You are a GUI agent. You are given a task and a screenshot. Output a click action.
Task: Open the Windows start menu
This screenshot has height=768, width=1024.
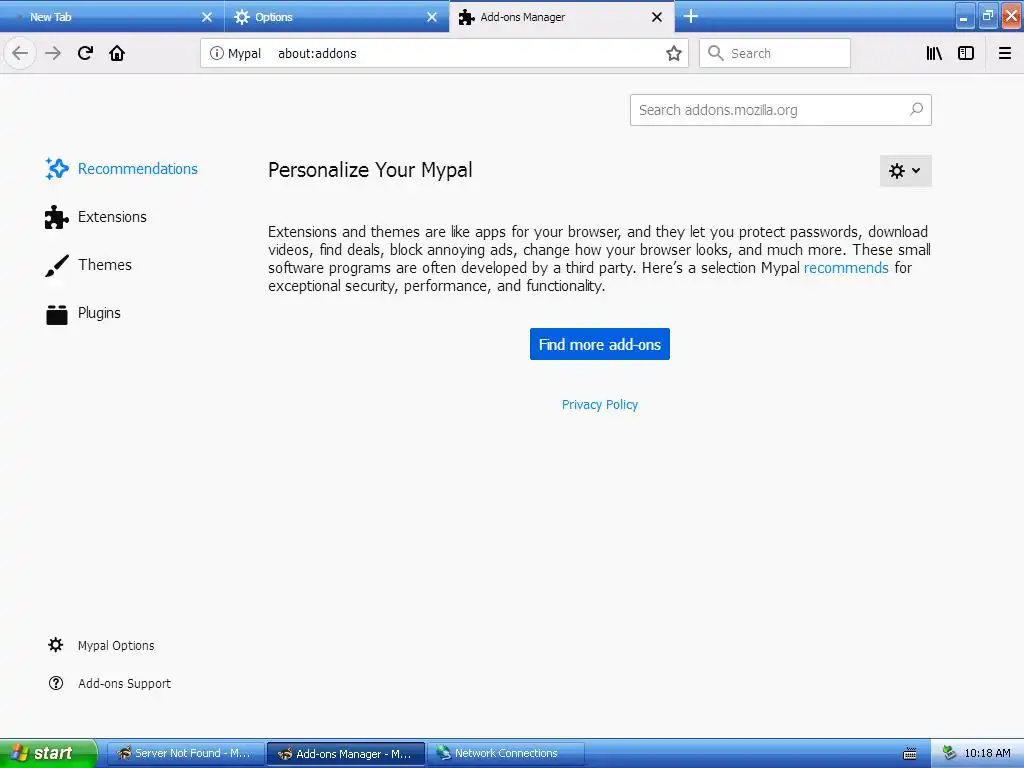click(x=48, y=753)
